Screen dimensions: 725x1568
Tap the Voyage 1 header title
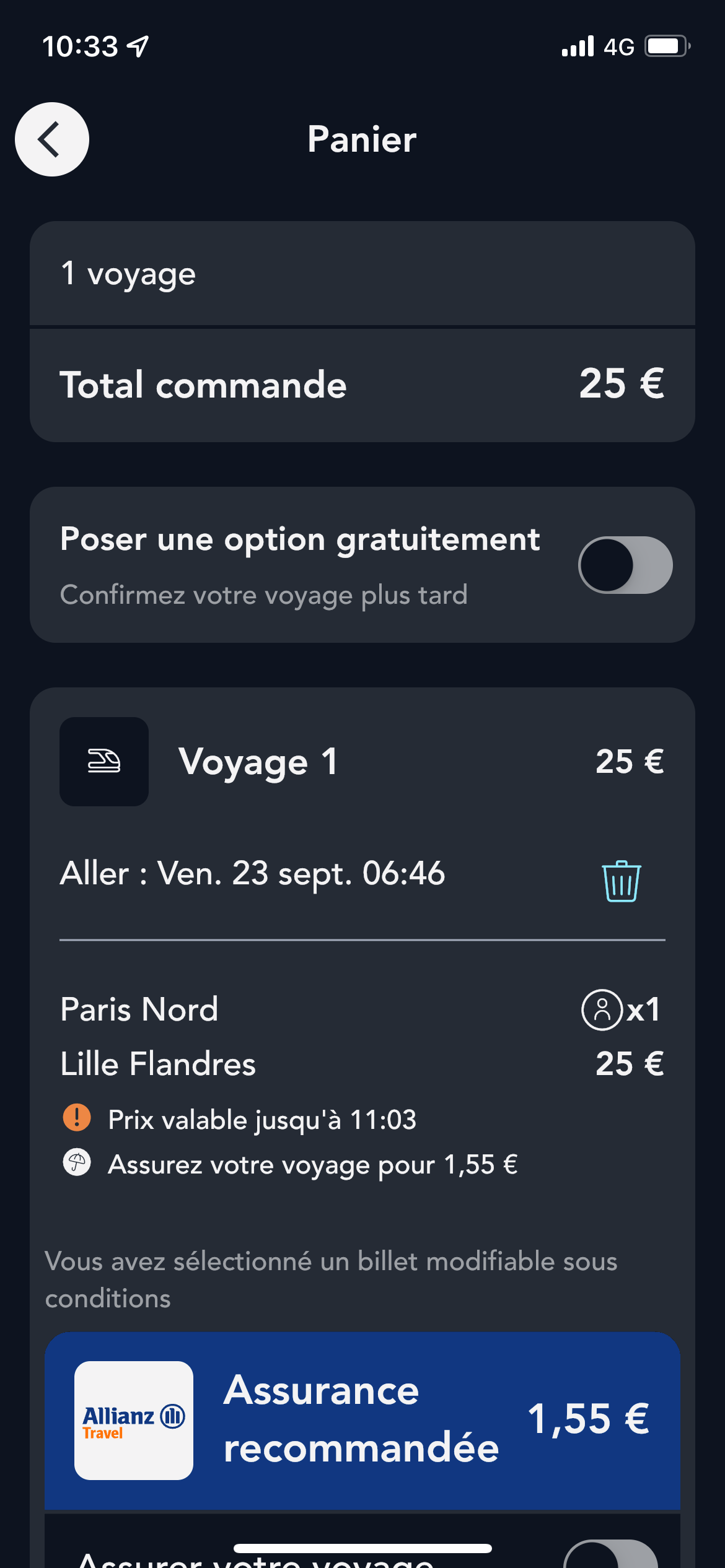pos(258,762)
